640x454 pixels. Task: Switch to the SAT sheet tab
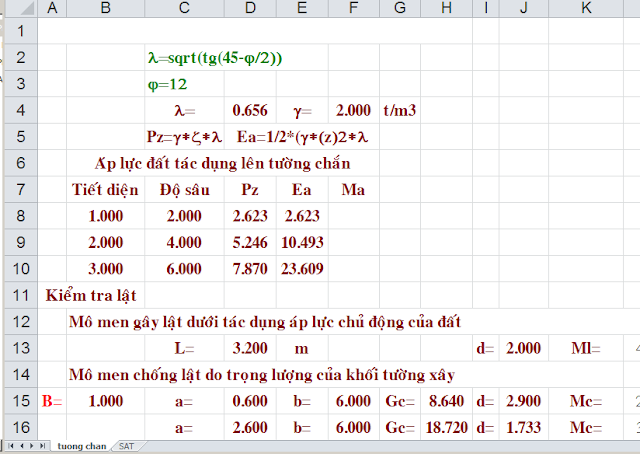(127, 445)
